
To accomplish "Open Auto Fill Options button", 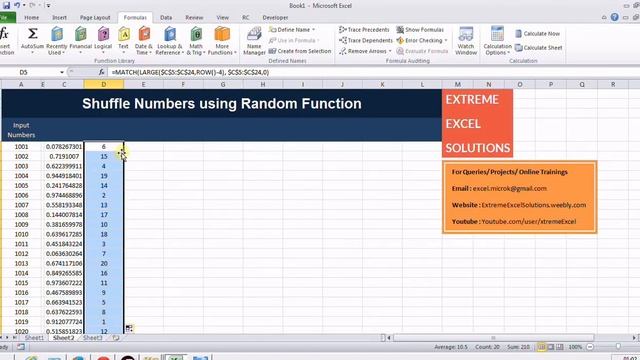I will click(x=129, y=328).
